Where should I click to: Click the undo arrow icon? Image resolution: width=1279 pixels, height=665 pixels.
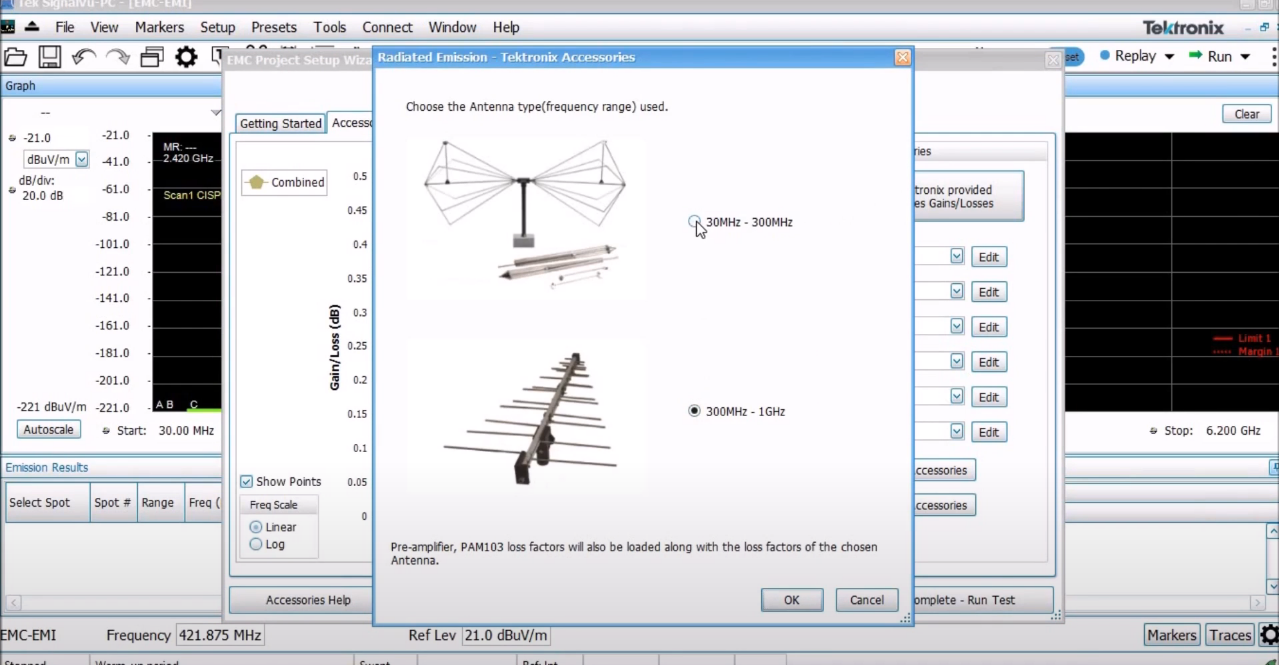[x=83, y=57]
